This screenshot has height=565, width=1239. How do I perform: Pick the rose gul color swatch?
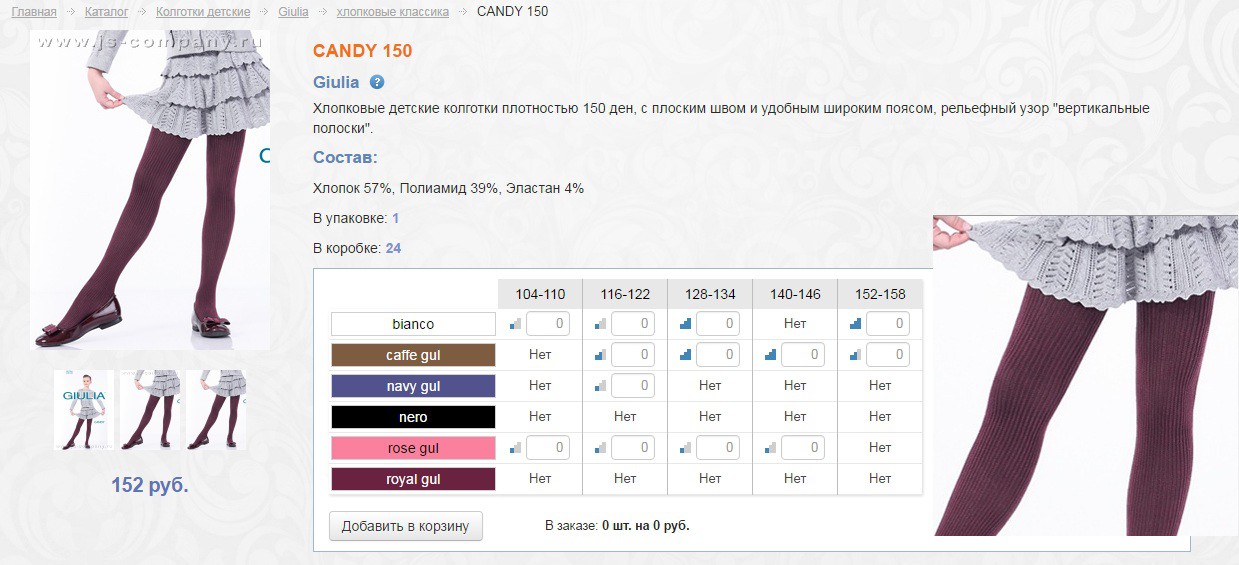point(413,449)
